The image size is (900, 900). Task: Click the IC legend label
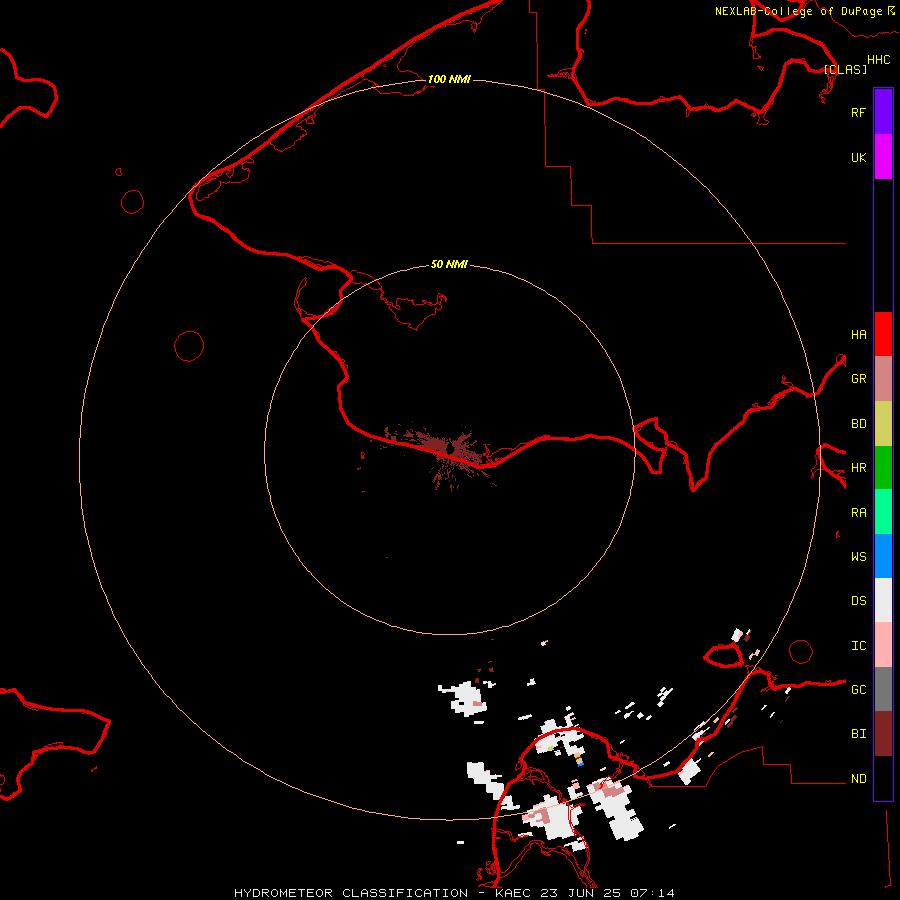858,646
